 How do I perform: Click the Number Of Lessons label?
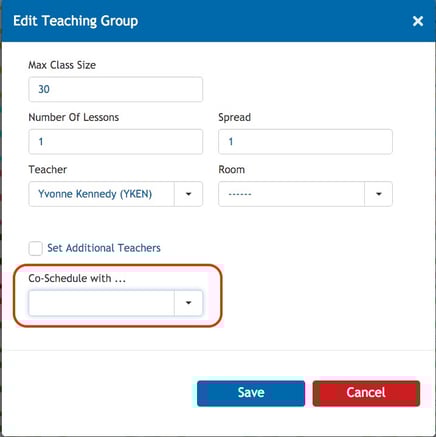click(x=74, y=117)
